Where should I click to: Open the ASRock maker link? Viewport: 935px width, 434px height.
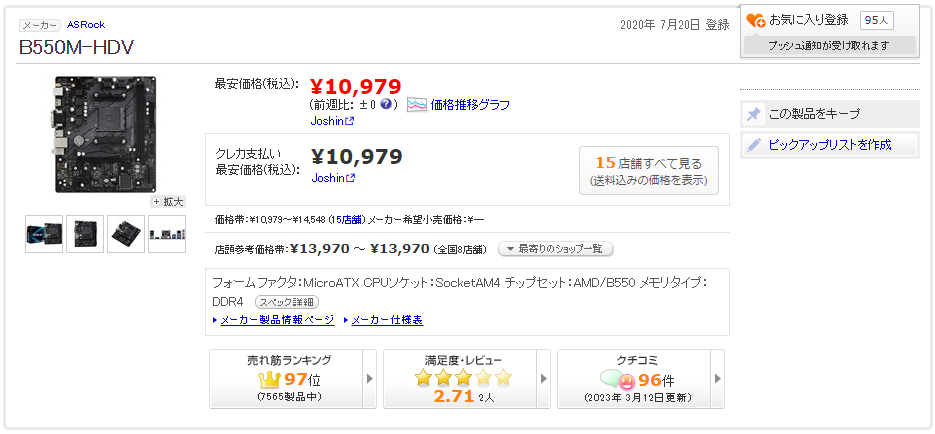click(x=86, y=24)
